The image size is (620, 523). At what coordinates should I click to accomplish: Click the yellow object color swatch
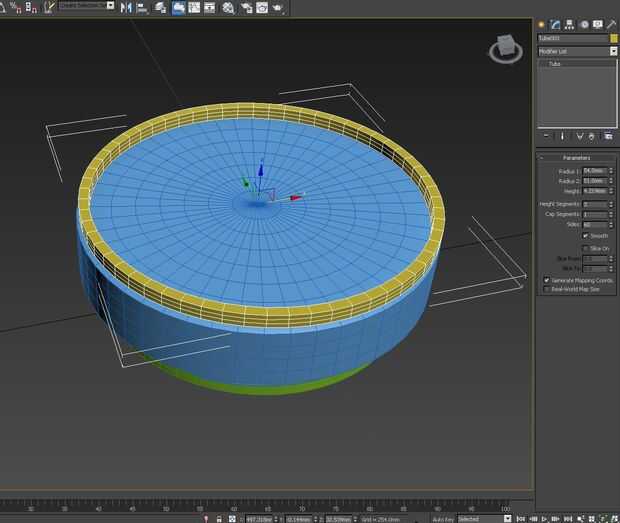[x=613, y=38]
